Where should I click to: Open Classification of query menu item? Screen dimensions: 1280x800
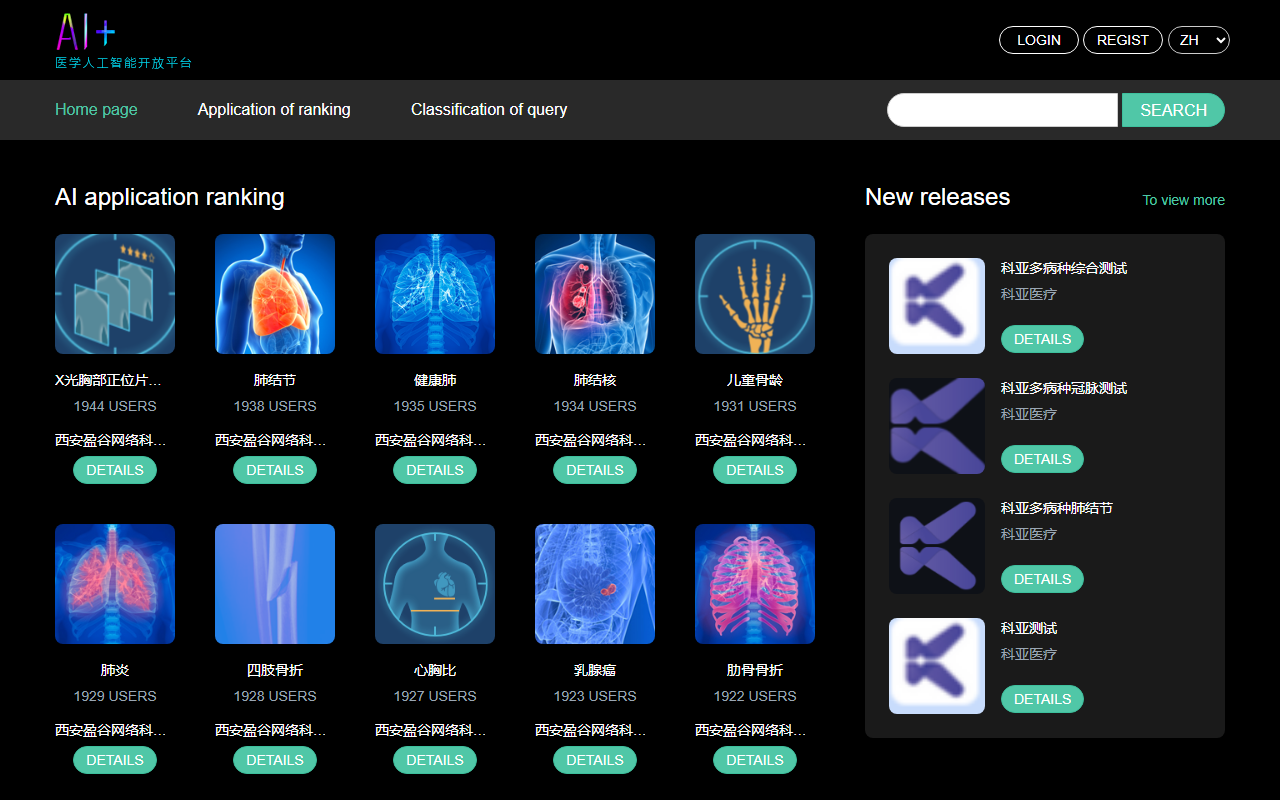[489, 109]
